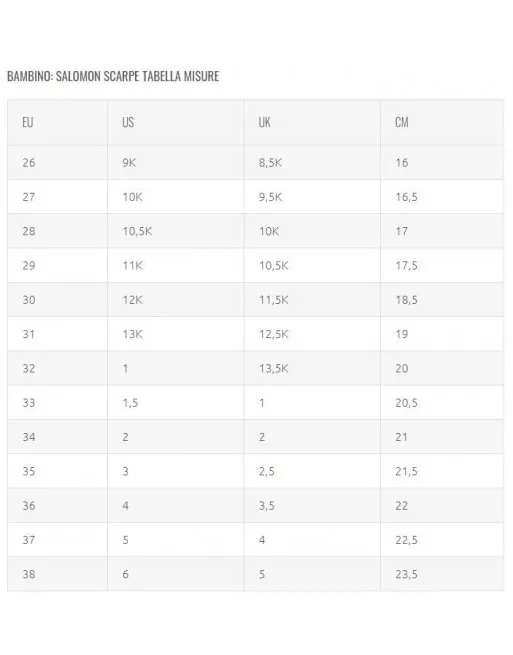Screen dimensions: 513x655
Task: Click UK size 13,5K cell
Action: click(312, 368)
